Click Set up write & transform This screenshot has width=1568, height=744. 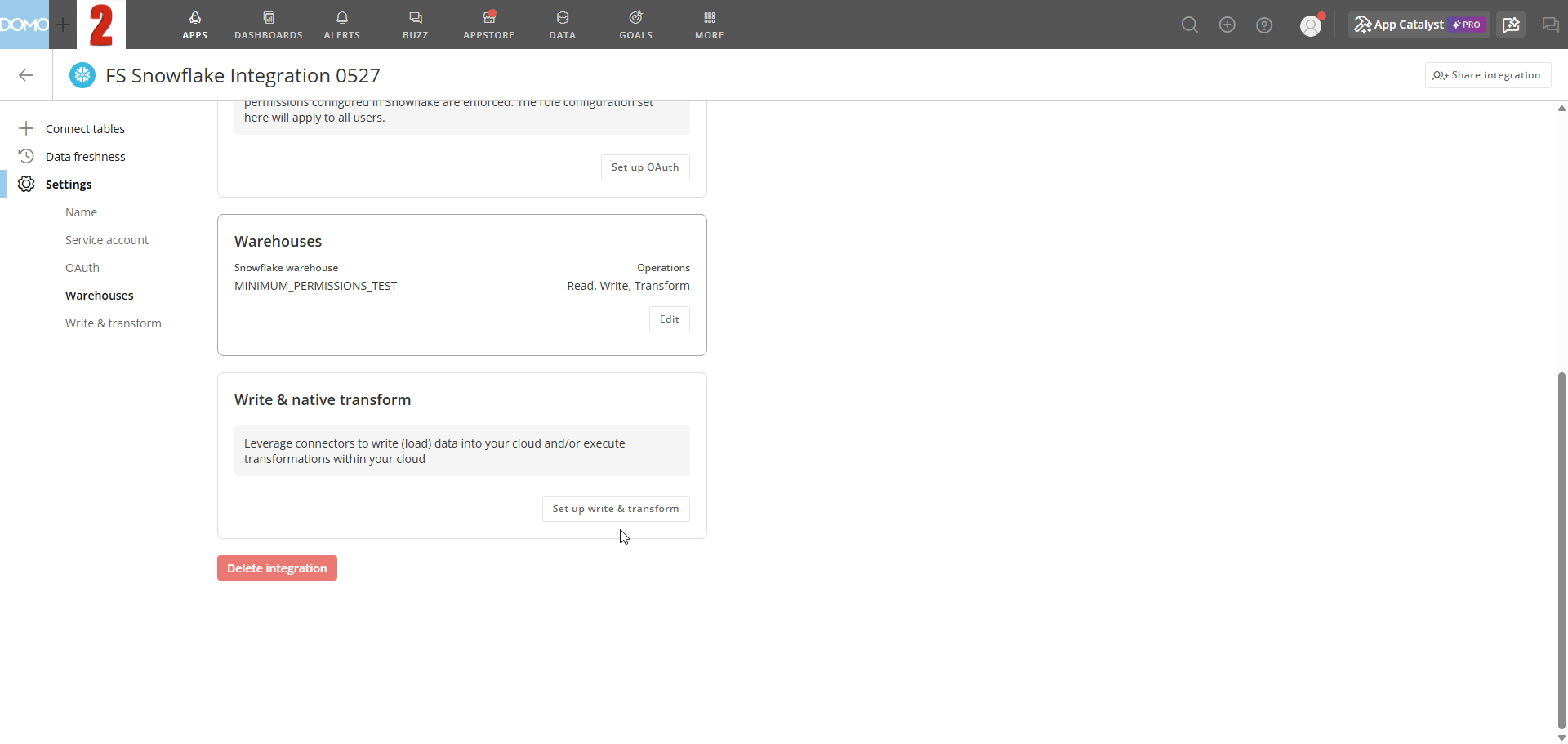click(x=616, y=509)
